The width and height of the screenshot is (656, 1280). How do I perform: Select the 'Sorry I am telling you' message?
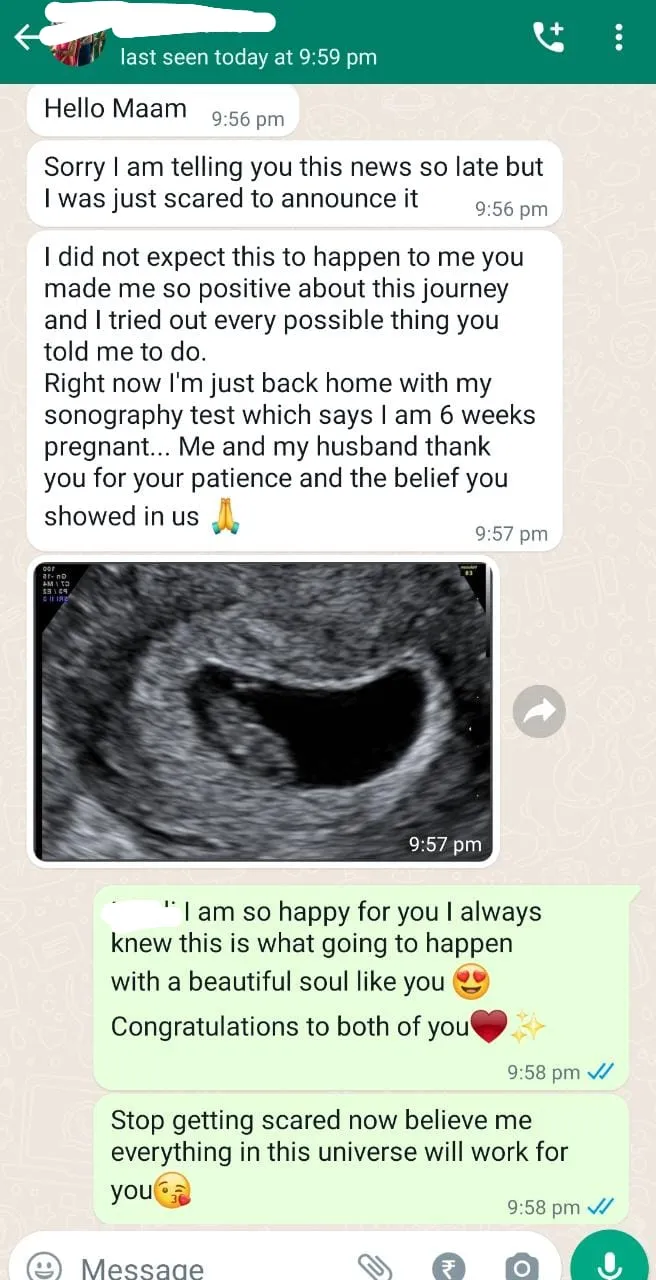click(294, 184)
